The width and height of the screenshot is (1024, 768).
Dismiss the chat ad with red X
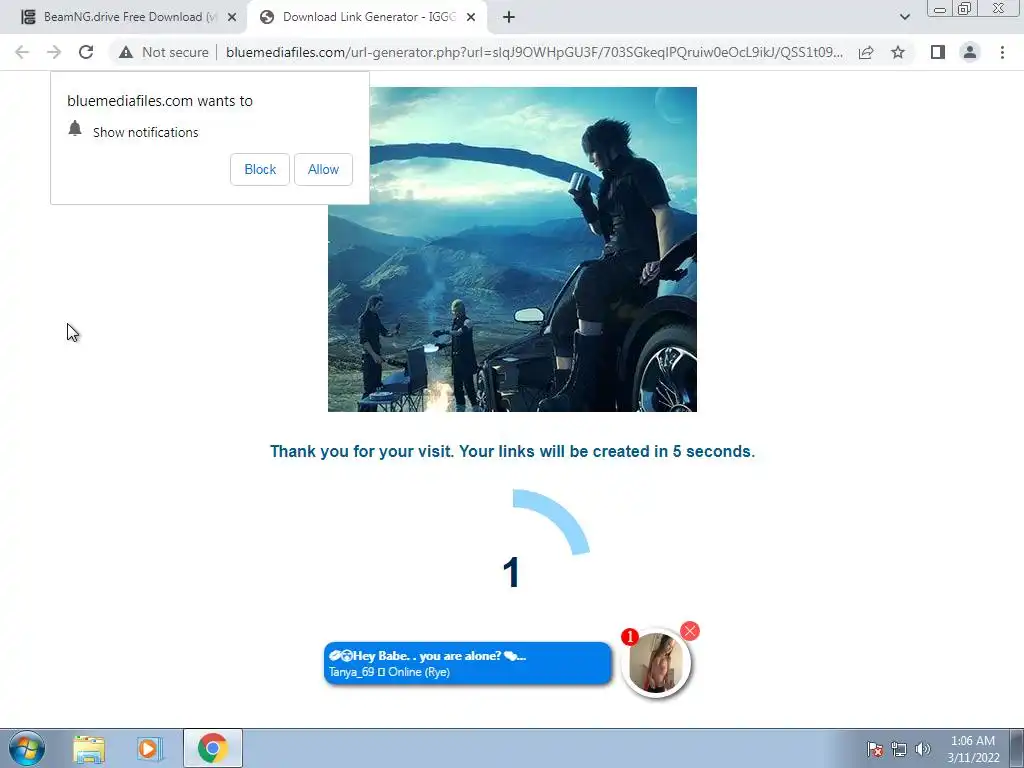pos(690,631)
